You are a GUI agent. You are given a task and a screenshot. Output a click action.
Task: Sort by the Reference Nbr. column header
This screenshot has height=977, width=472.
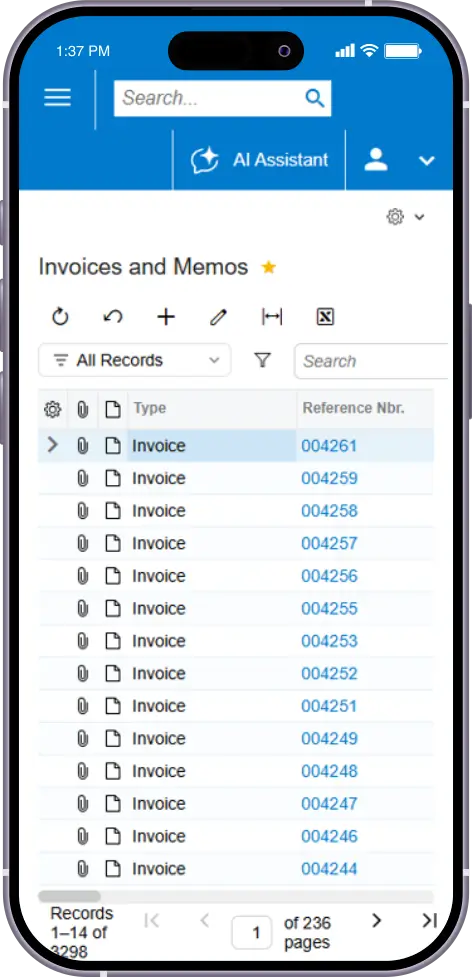click(365, 408)
